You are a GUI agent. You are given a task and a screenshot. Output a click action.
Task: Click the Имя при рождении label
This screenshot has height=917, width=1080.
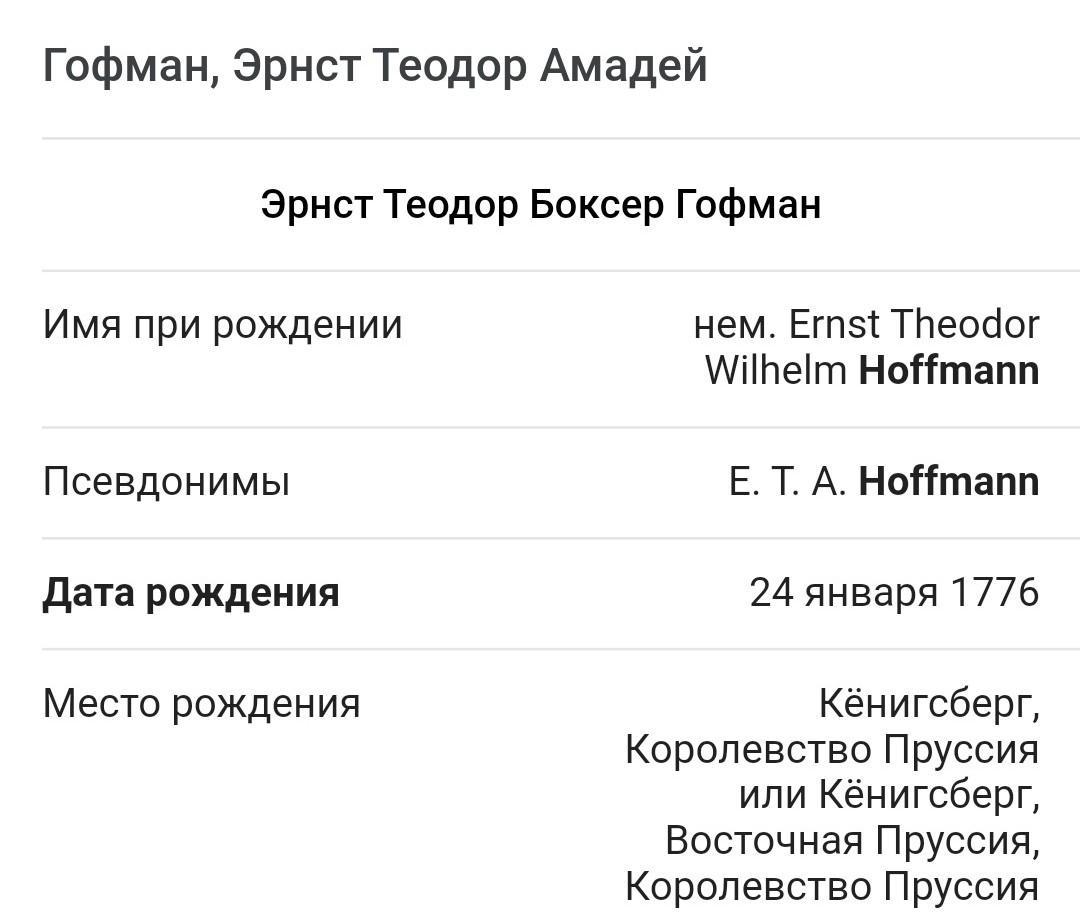coord(222,325)
